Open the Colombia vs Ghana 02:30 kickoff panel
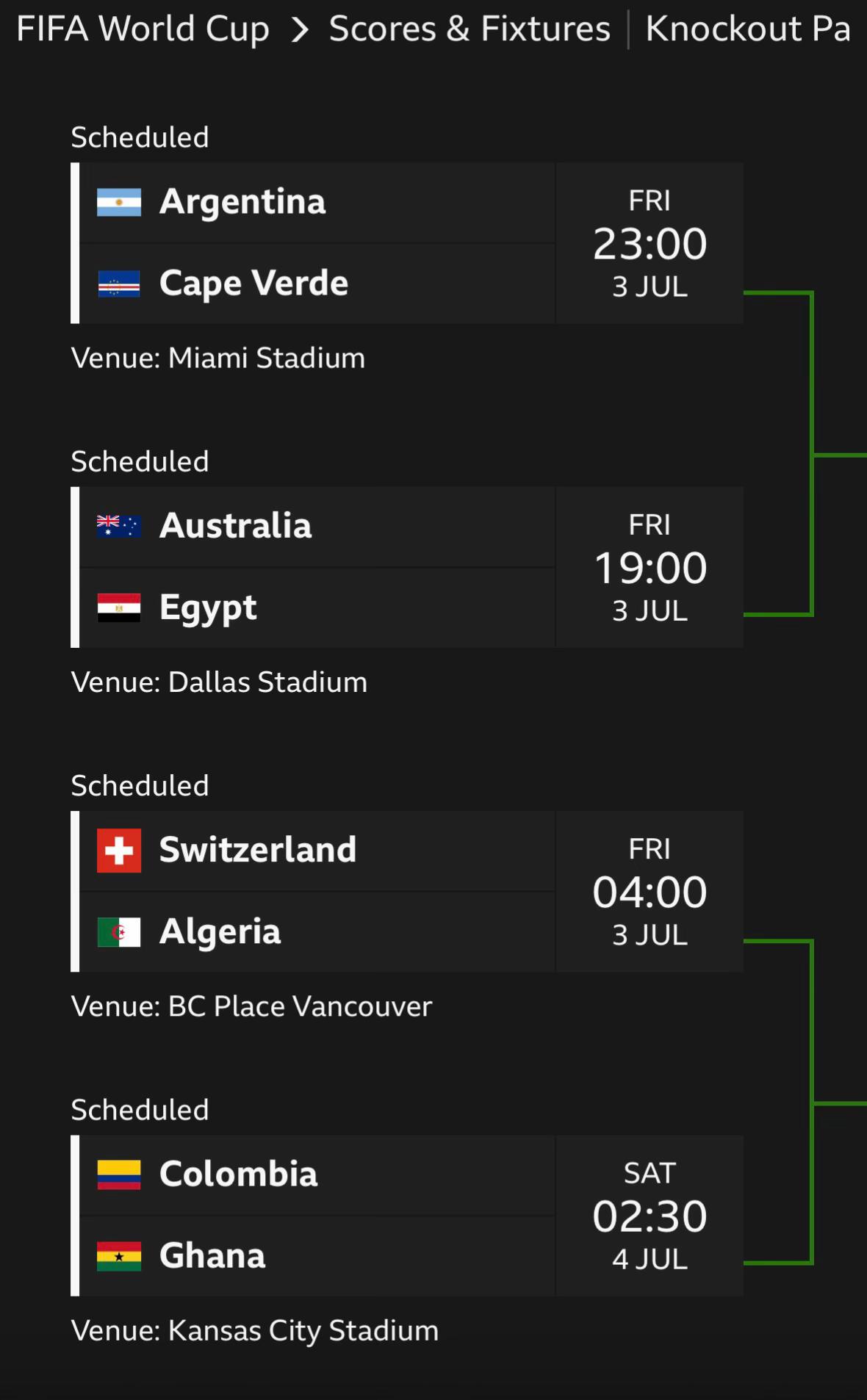This screenshot has width=867, height=1400. click(x=650, y=1216)
